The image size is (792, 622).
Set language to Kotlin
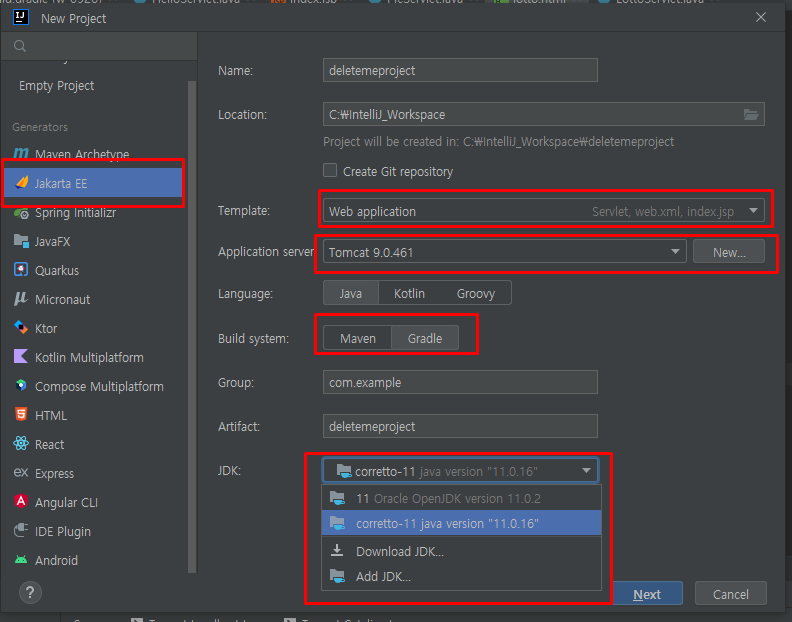(x=409, y=294)
